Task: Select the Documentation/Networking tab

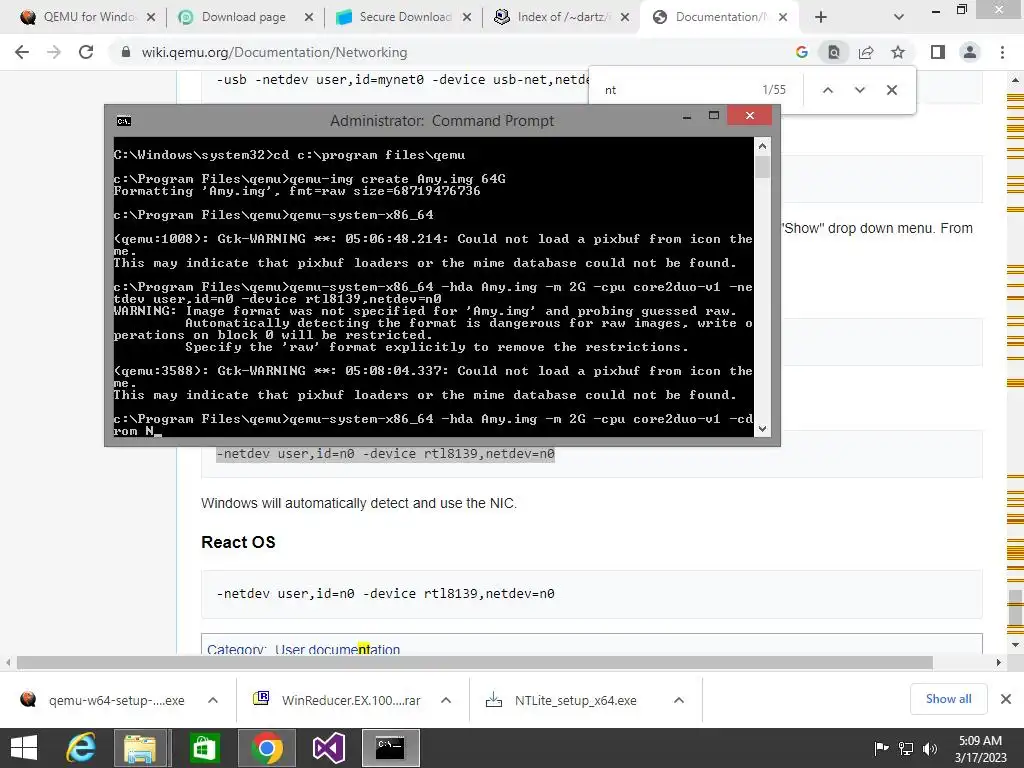Action: 718,17
